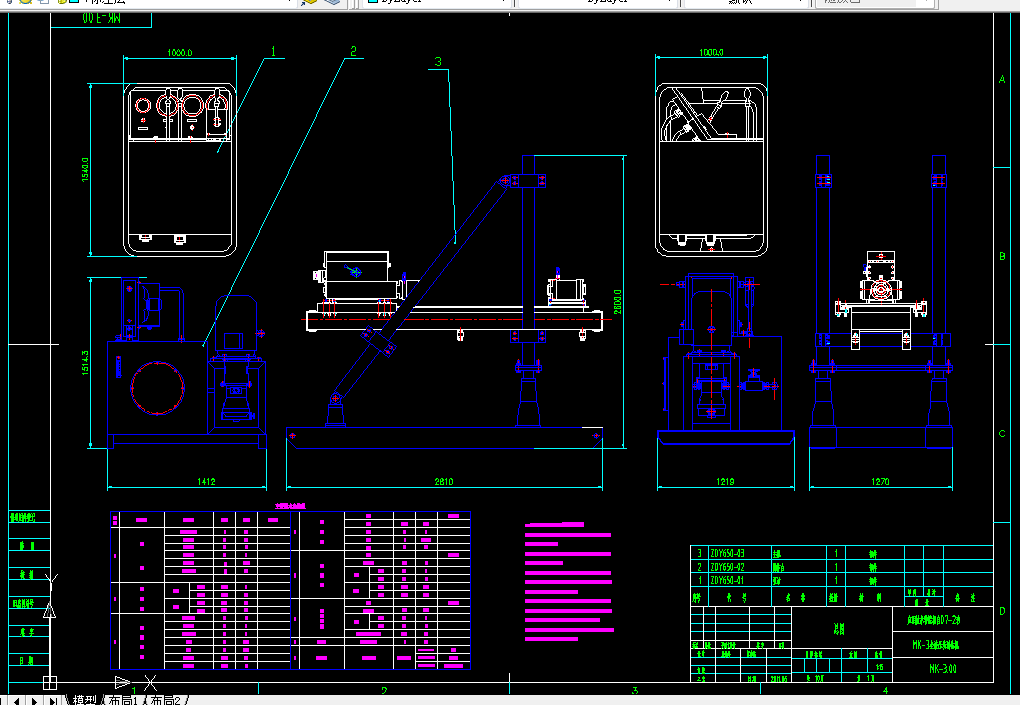Select the 1540.0 height dimension text
Screen dimensions: 1020x705
pos(85,169)
